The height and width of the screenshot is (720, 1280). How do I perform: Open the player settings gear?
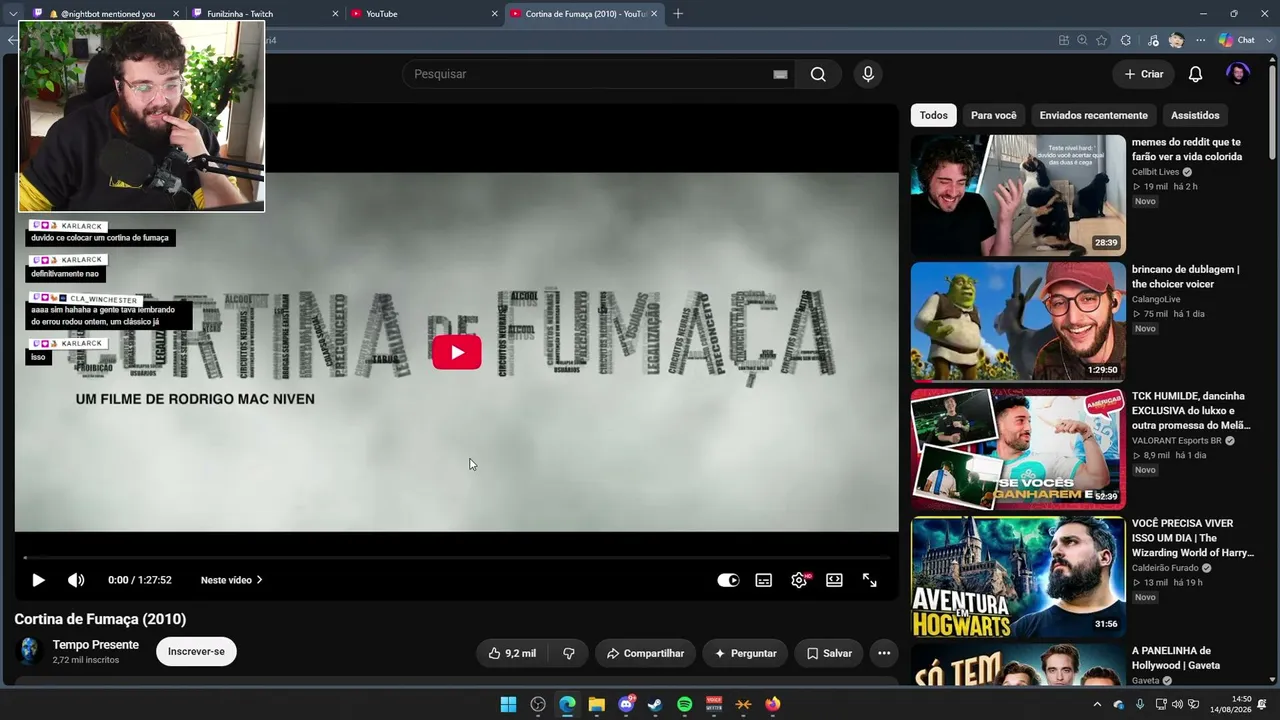(799, 580)
